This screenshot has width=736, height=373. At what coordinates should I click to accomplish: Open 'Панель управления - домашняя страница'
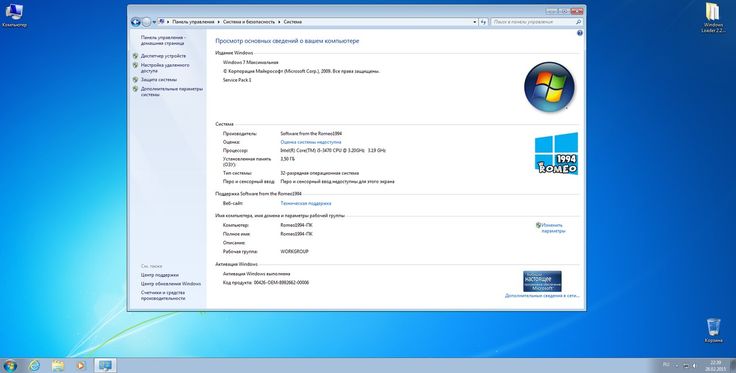coord(163,40)
